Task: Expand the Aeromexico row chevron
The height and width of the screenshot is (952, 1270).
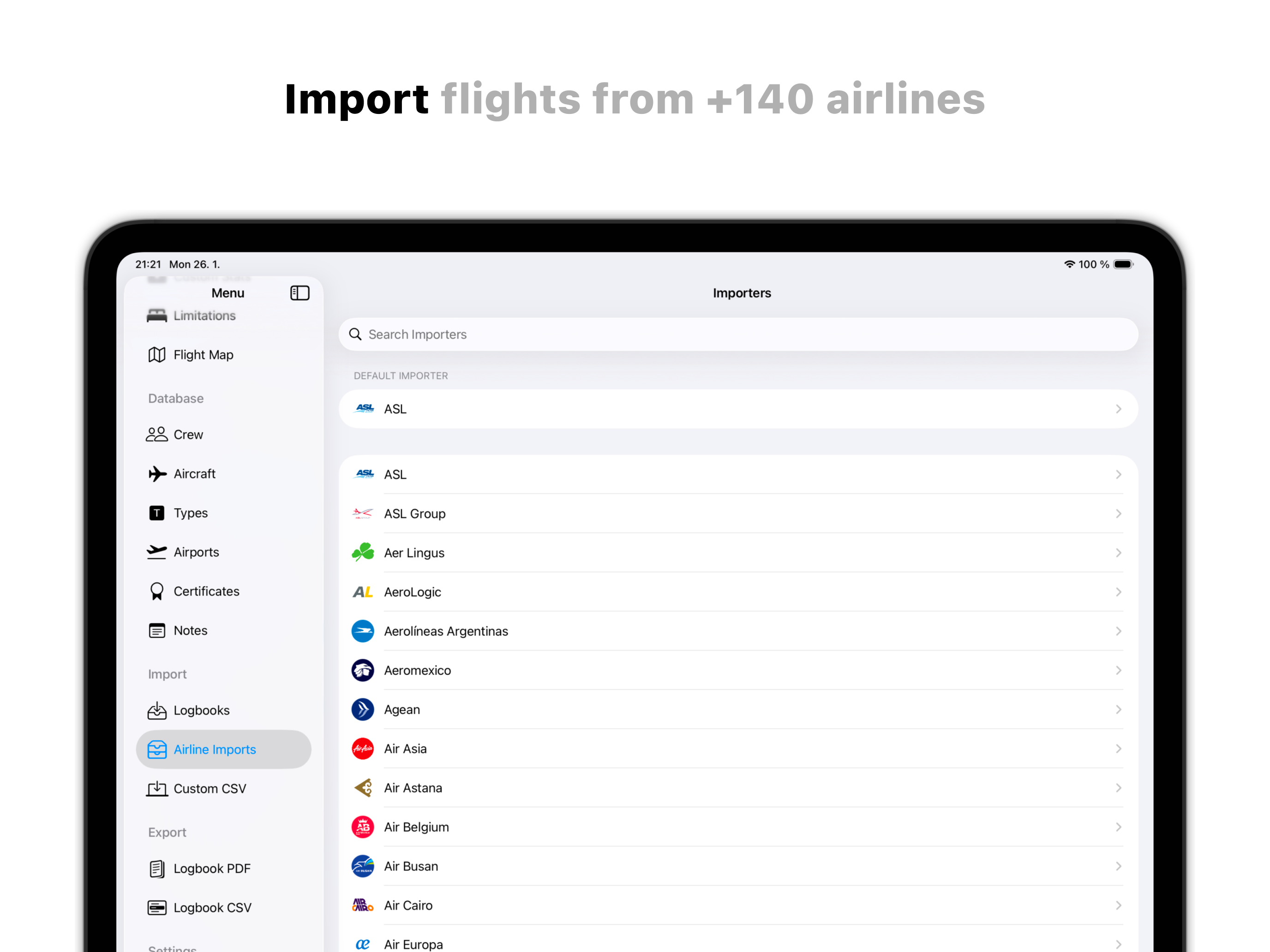Action: 1118,670
